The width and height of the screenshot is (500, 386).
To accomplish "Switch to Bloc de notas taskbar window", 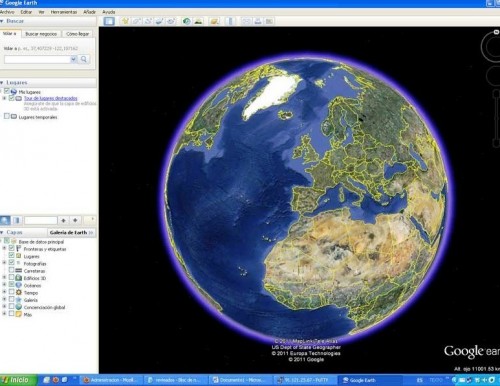I will tap(177, 380).
